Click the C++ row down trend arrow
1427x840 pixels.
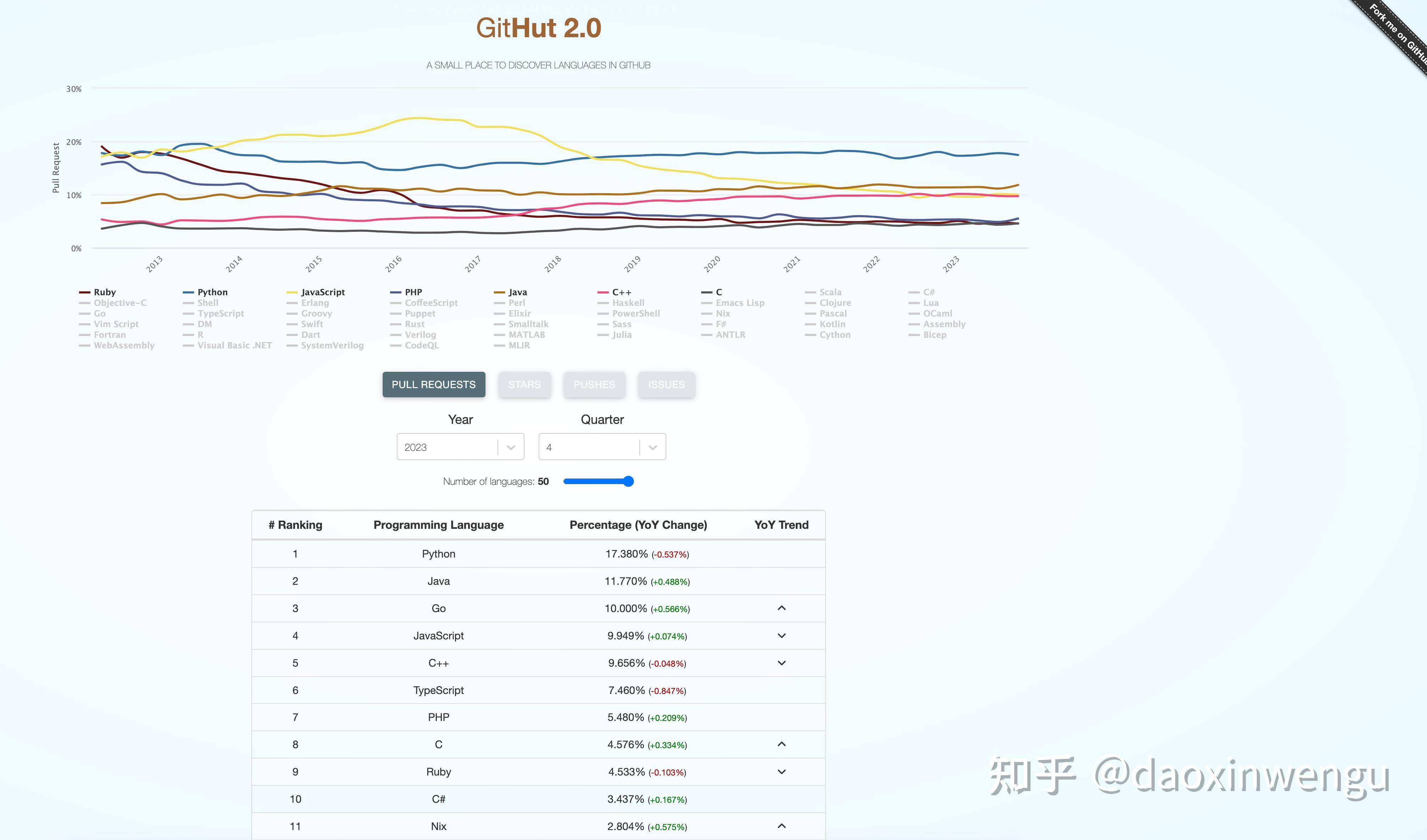click(782, 663)
